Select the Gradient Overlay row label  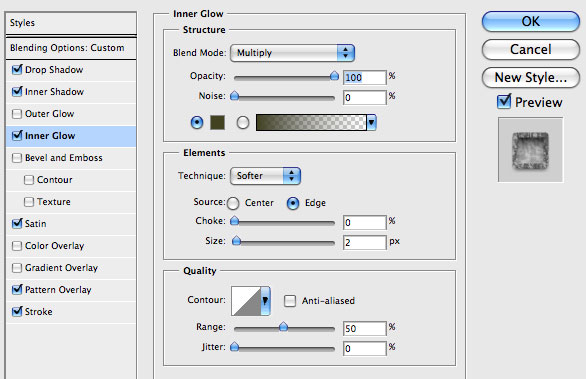click(61, 268)
